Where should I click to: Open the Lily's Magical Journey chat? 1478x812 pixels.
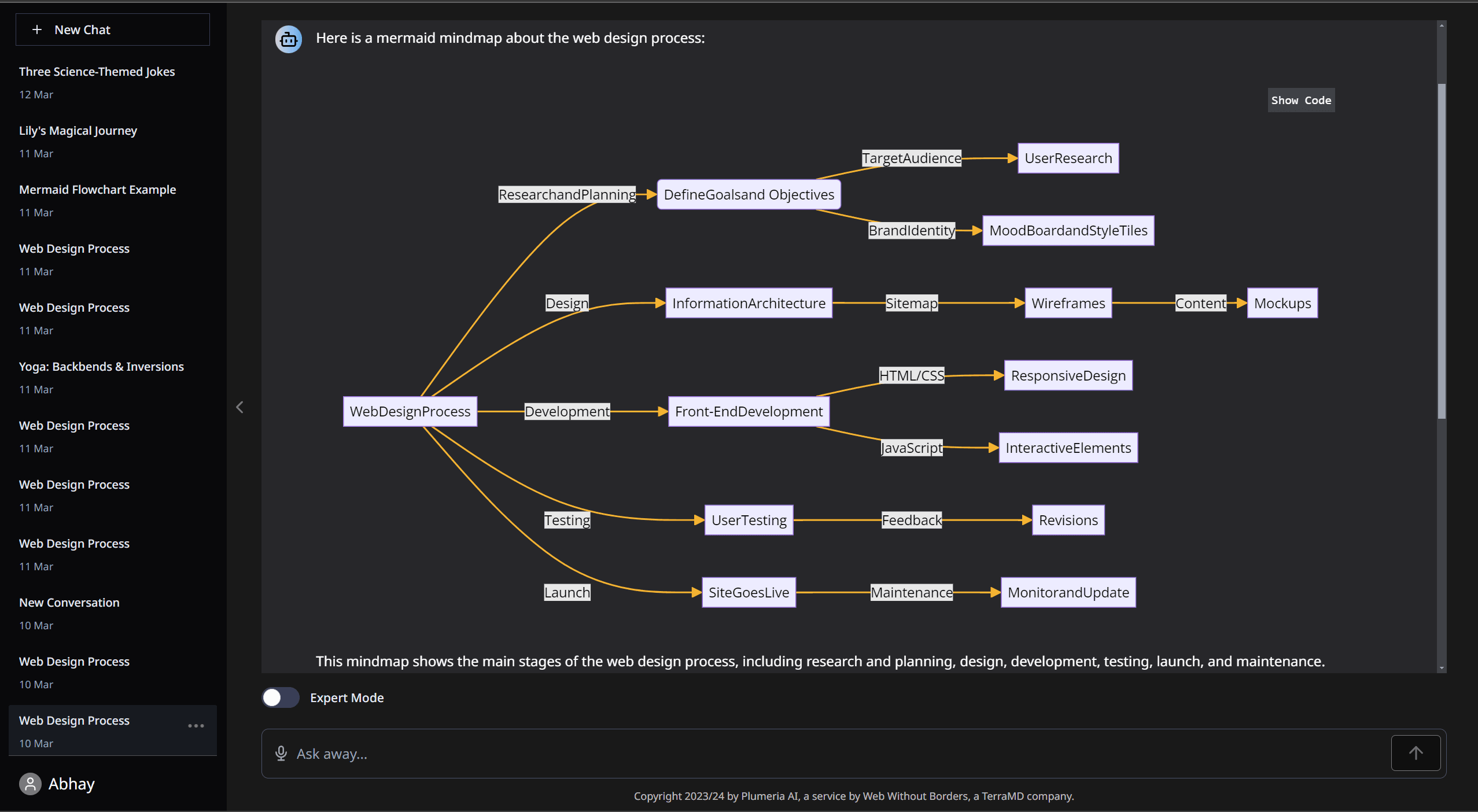(78, 131)
